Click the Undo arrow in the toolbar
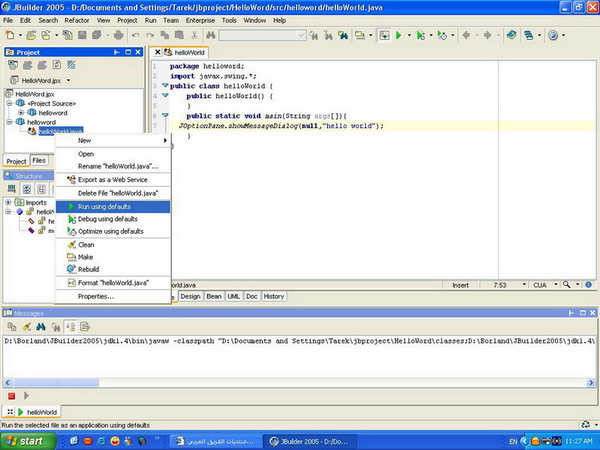This screenshot has width=600, height=450. pyautogui.click(x=135, y=36)
